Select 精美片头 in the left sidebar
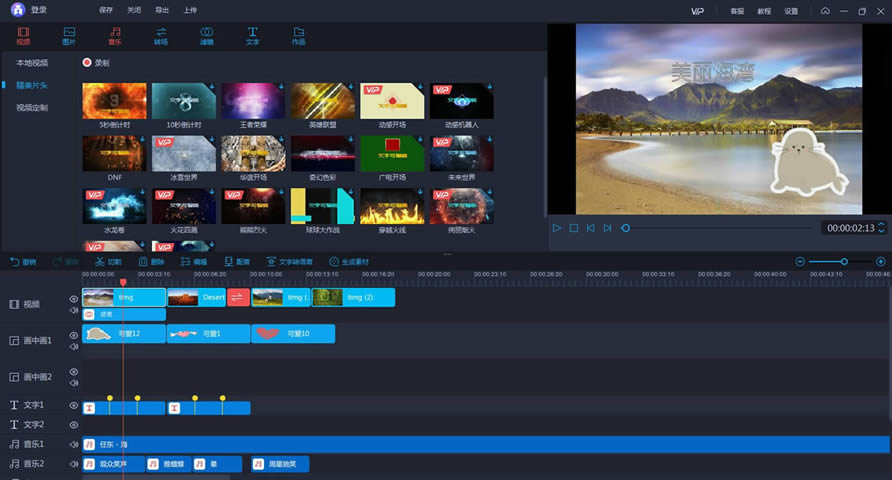The height and width of the screenshot is (480, 892). point(32,85)
